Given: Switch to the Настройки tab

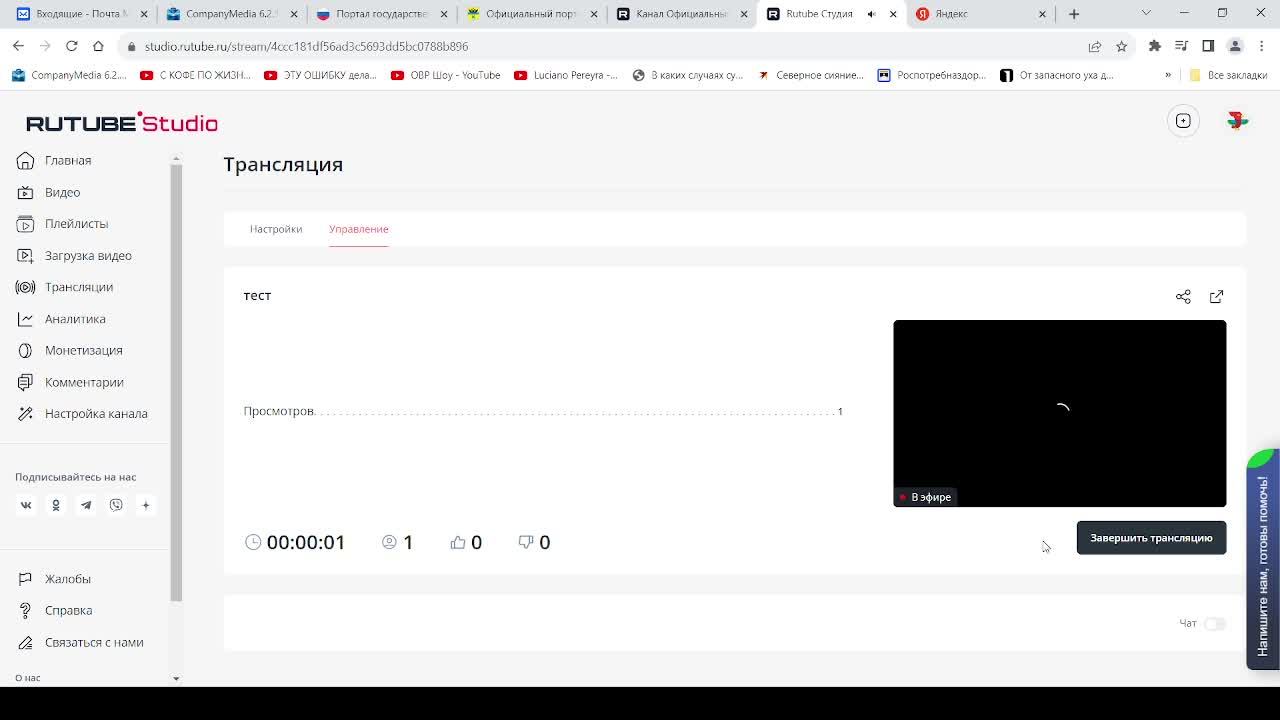Looking at the screenshot, I should click(276, 229).
